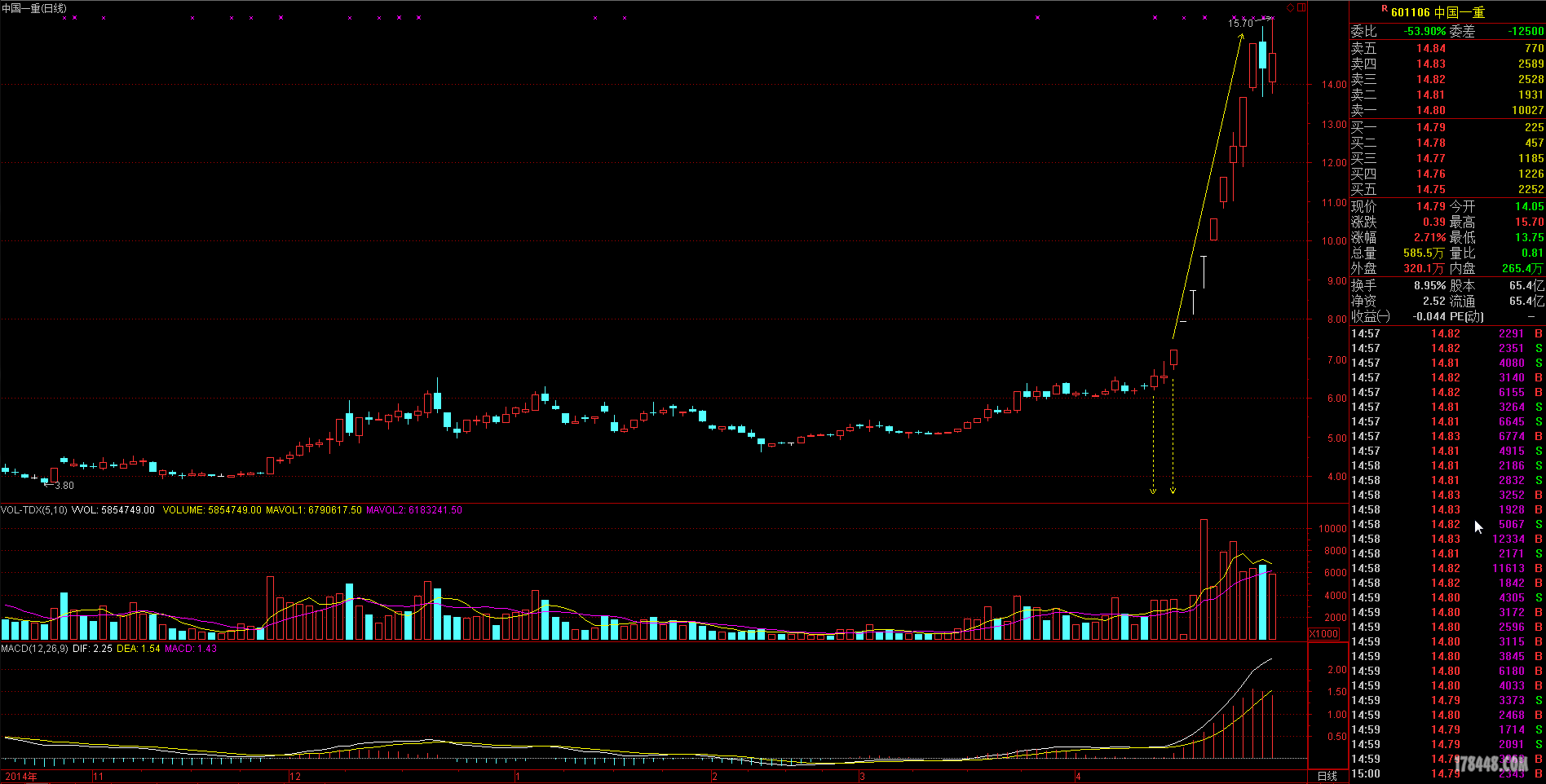Click the magenta info marker above 1272 position near March
Viewport: 1546px width, 784px height.
pos(1037,17)
